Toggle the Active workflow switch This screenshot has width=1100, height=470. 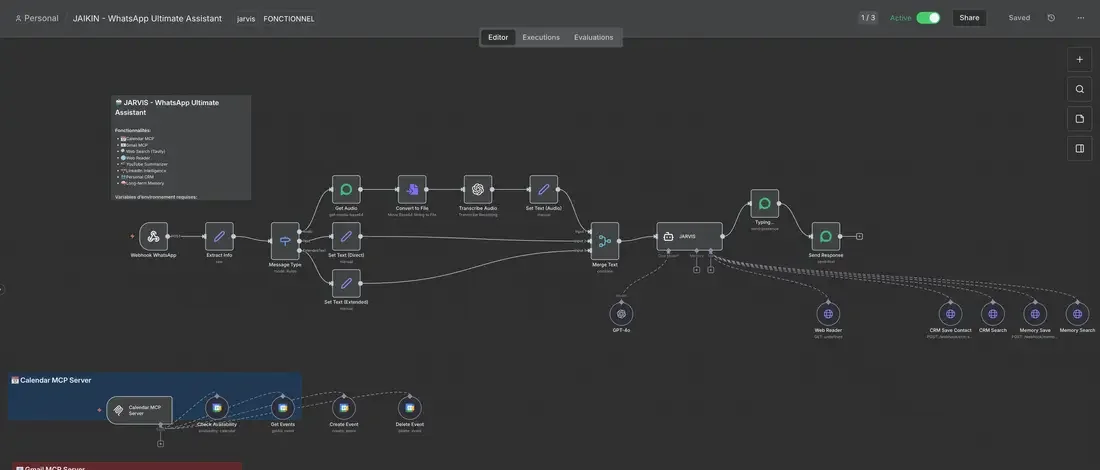928,18
